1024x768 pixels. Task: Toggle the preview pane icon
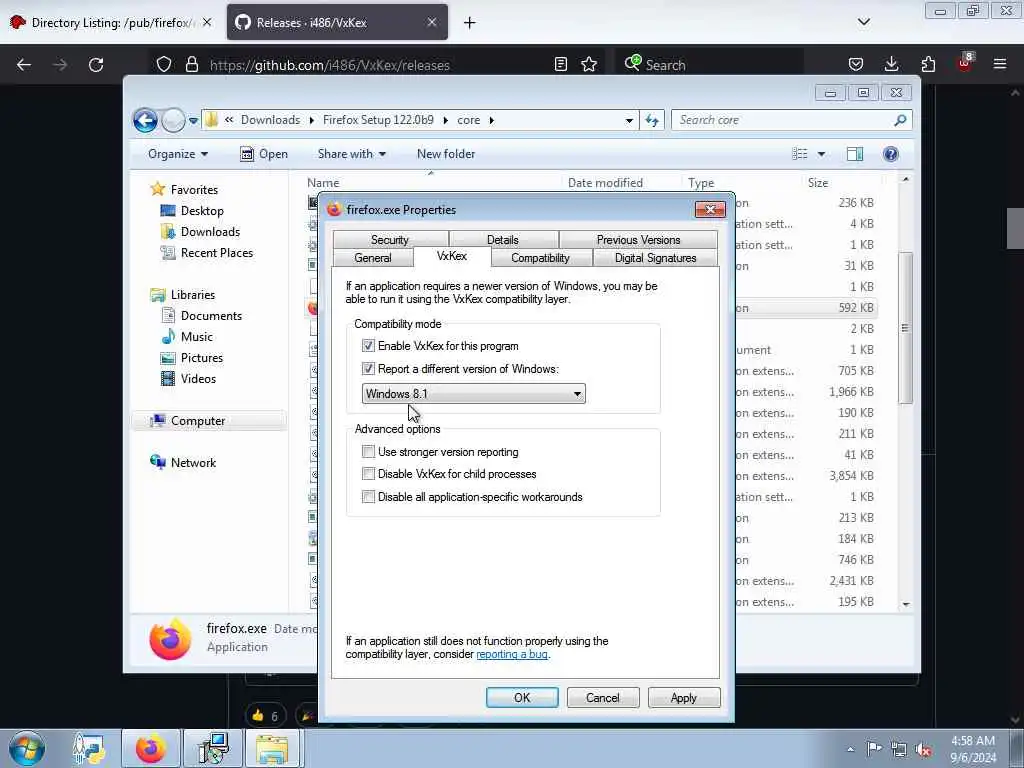(855, 154)
